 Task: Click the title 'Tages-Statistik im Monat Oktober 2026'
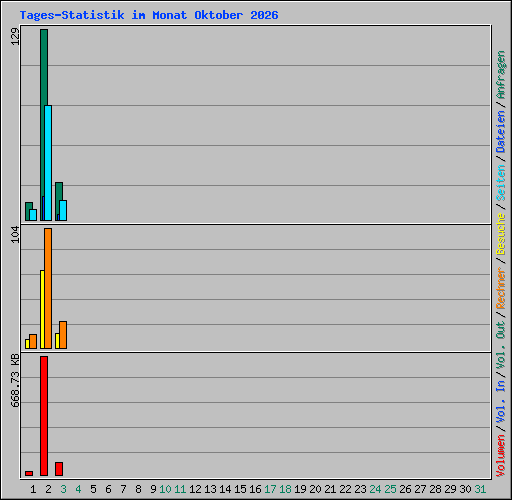tap(149, 15)
